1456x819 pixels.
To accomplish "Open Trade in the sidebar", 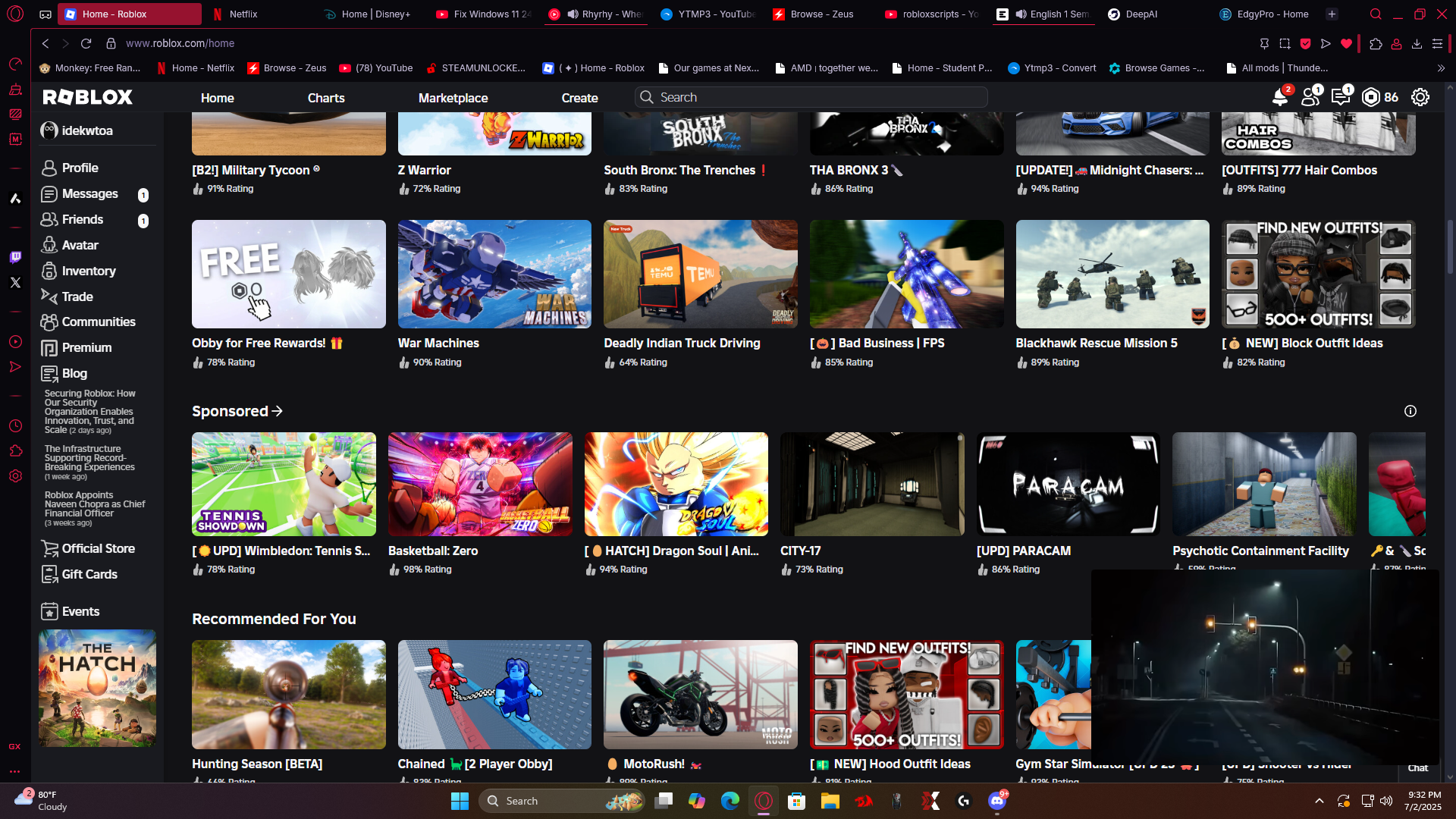I will (77, 297).
